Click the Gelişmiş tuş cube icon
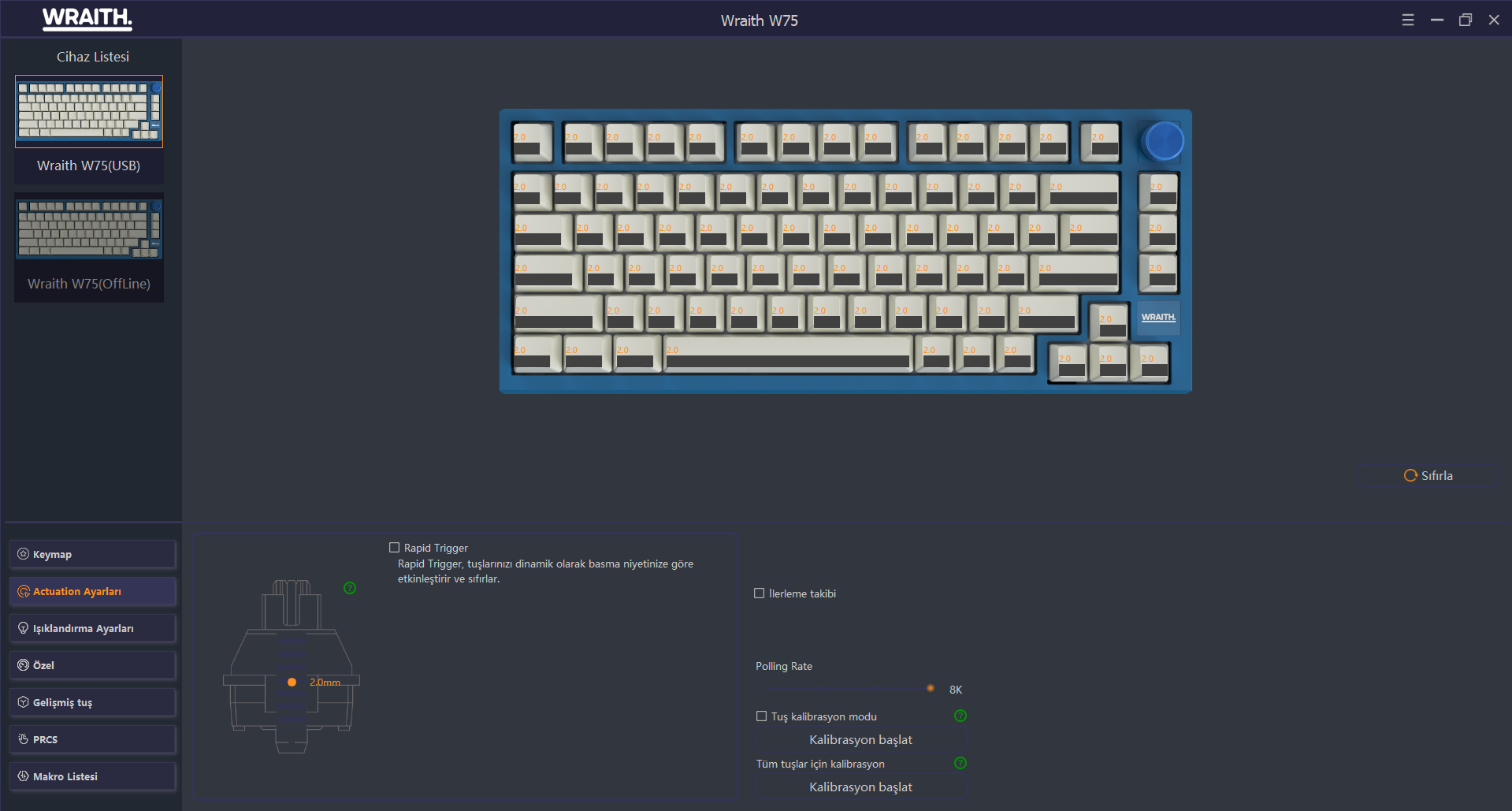Viewport: 1512px width, 811px height. 23,702
